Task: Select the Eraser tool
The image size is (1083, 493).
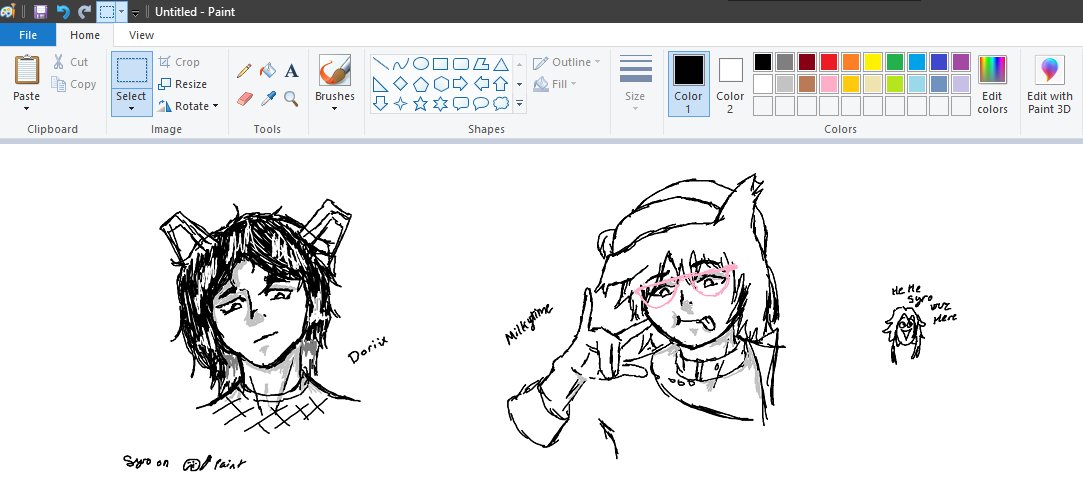Action: coord(245,99)
